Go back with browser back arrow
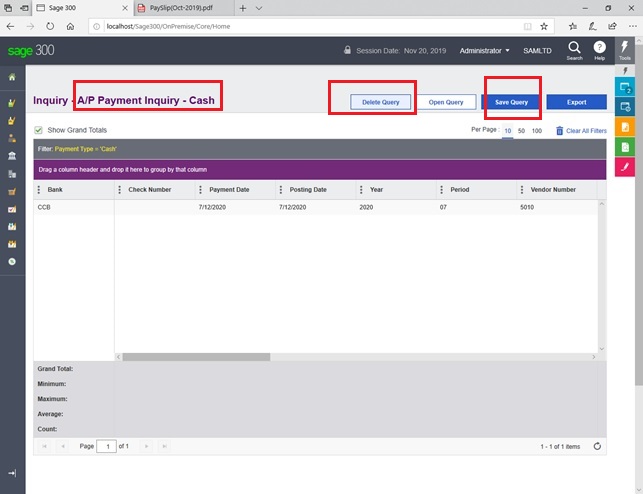This screenshot has height=494, width=643. click(x=11, y=26)
